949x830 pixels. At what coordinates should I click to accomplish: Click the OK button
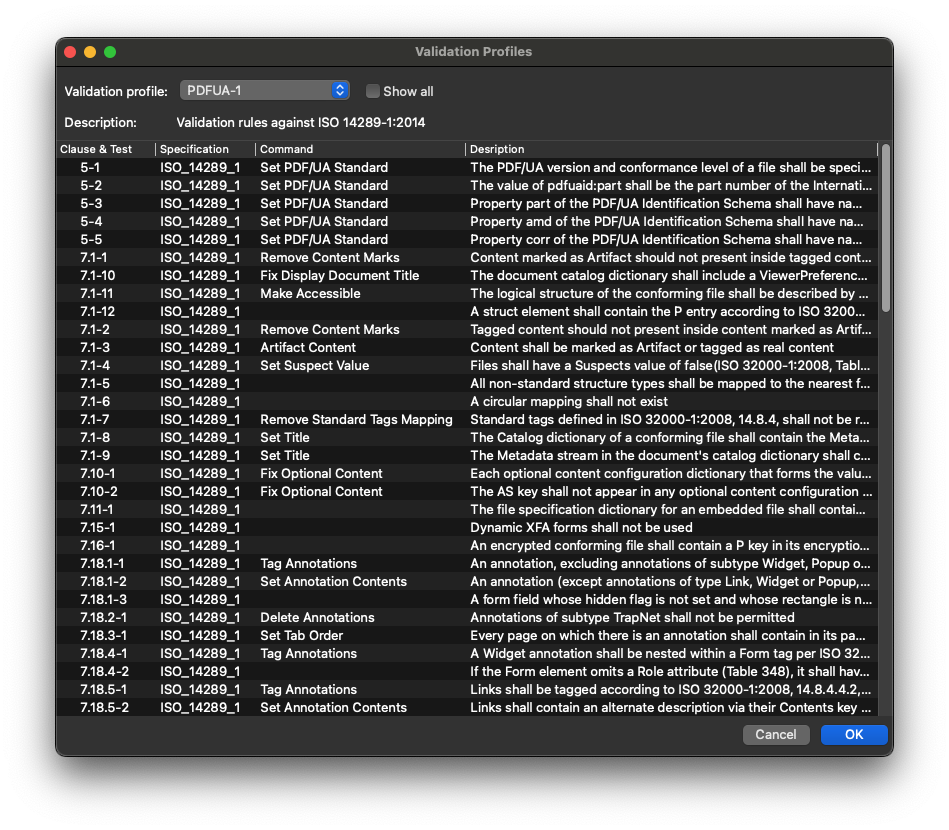[853, 734]
